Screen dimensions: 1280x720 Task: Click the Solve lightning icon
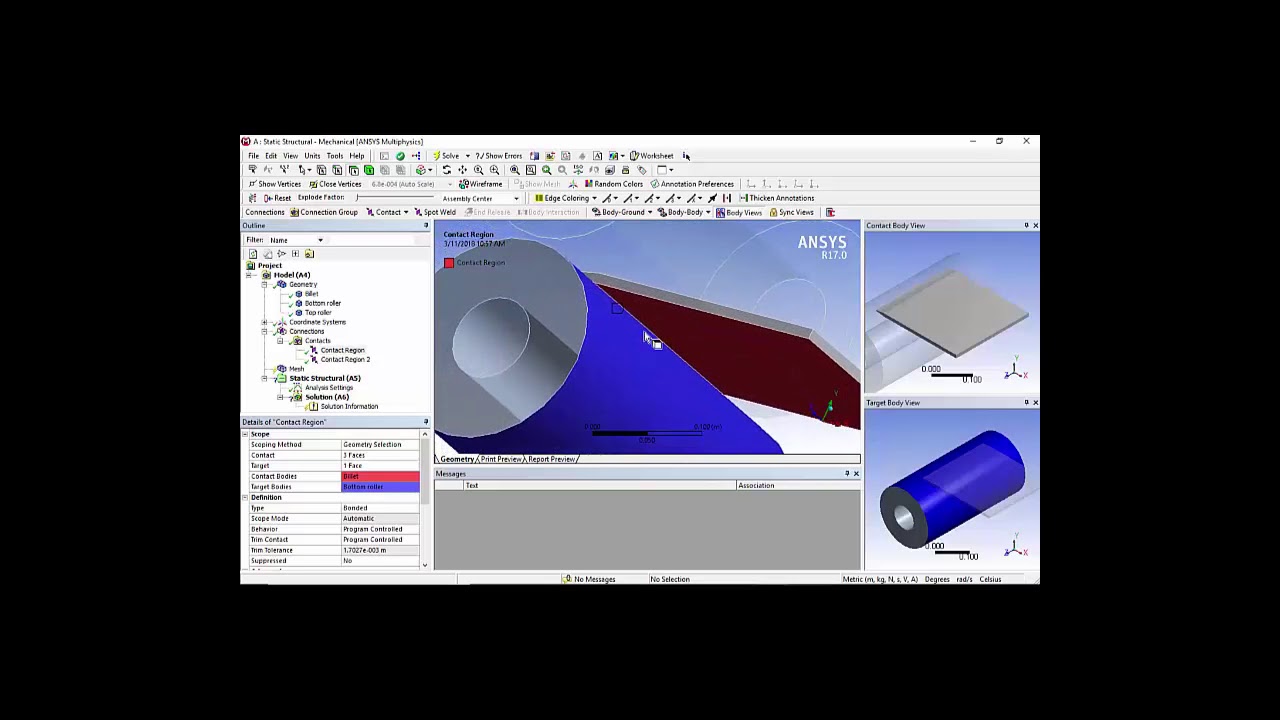coord(436,156)
